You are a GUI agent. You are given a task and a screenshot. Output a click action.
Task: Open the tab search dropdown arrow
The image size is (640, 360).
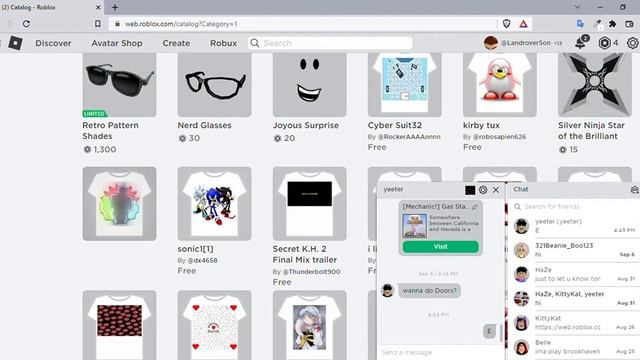pos(578,7)
